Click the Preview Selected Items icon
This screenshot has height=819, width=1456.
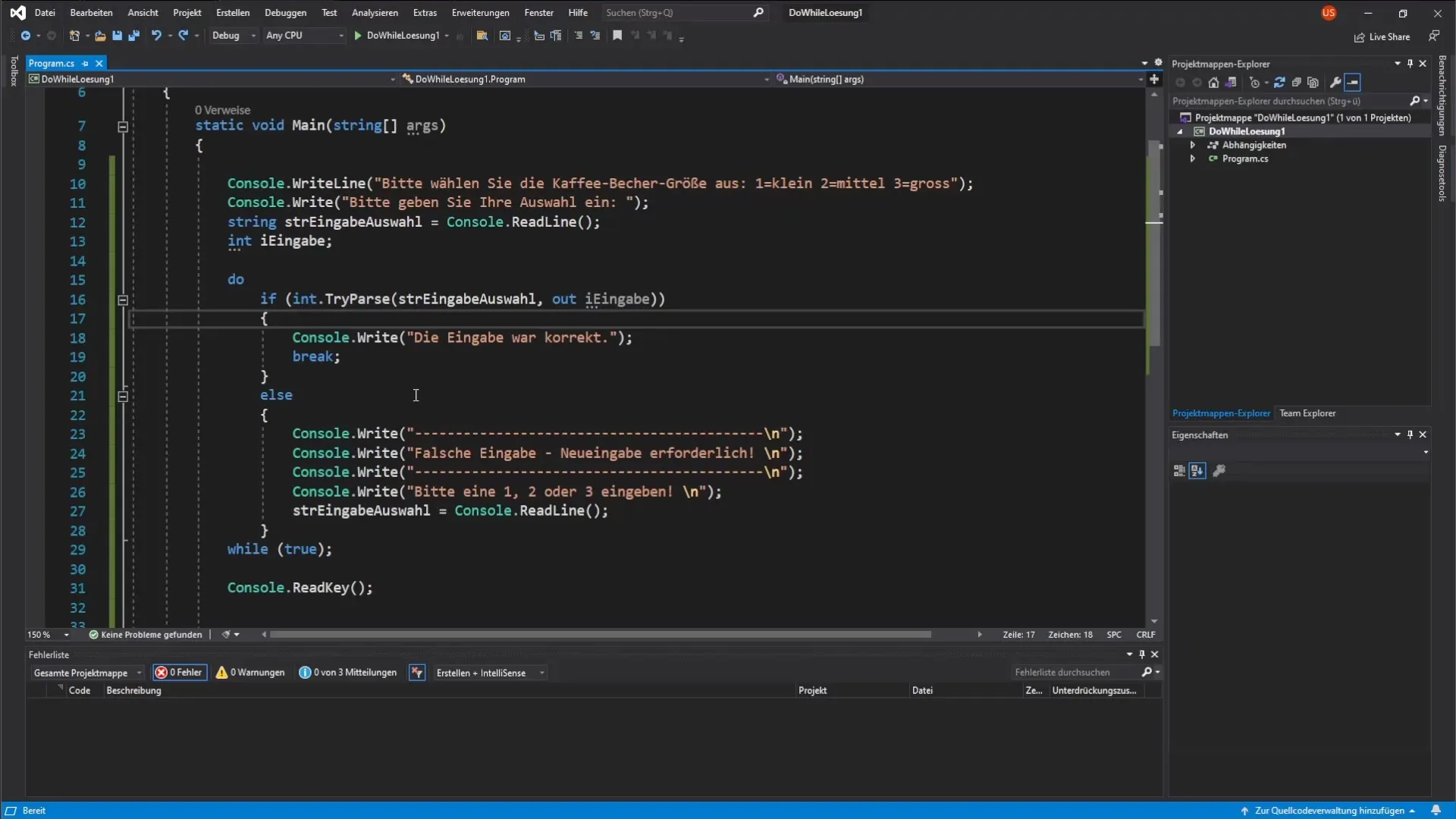1353,83
